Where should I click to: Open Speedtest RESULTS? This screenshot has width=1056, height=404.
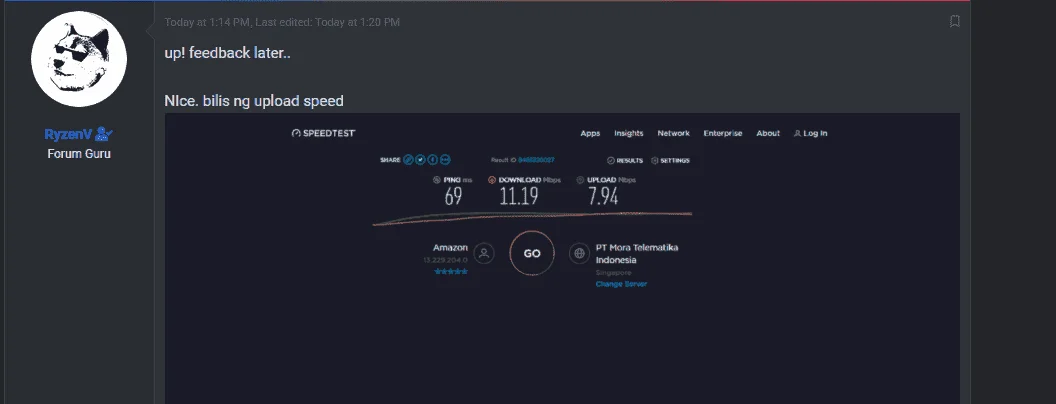624,161
